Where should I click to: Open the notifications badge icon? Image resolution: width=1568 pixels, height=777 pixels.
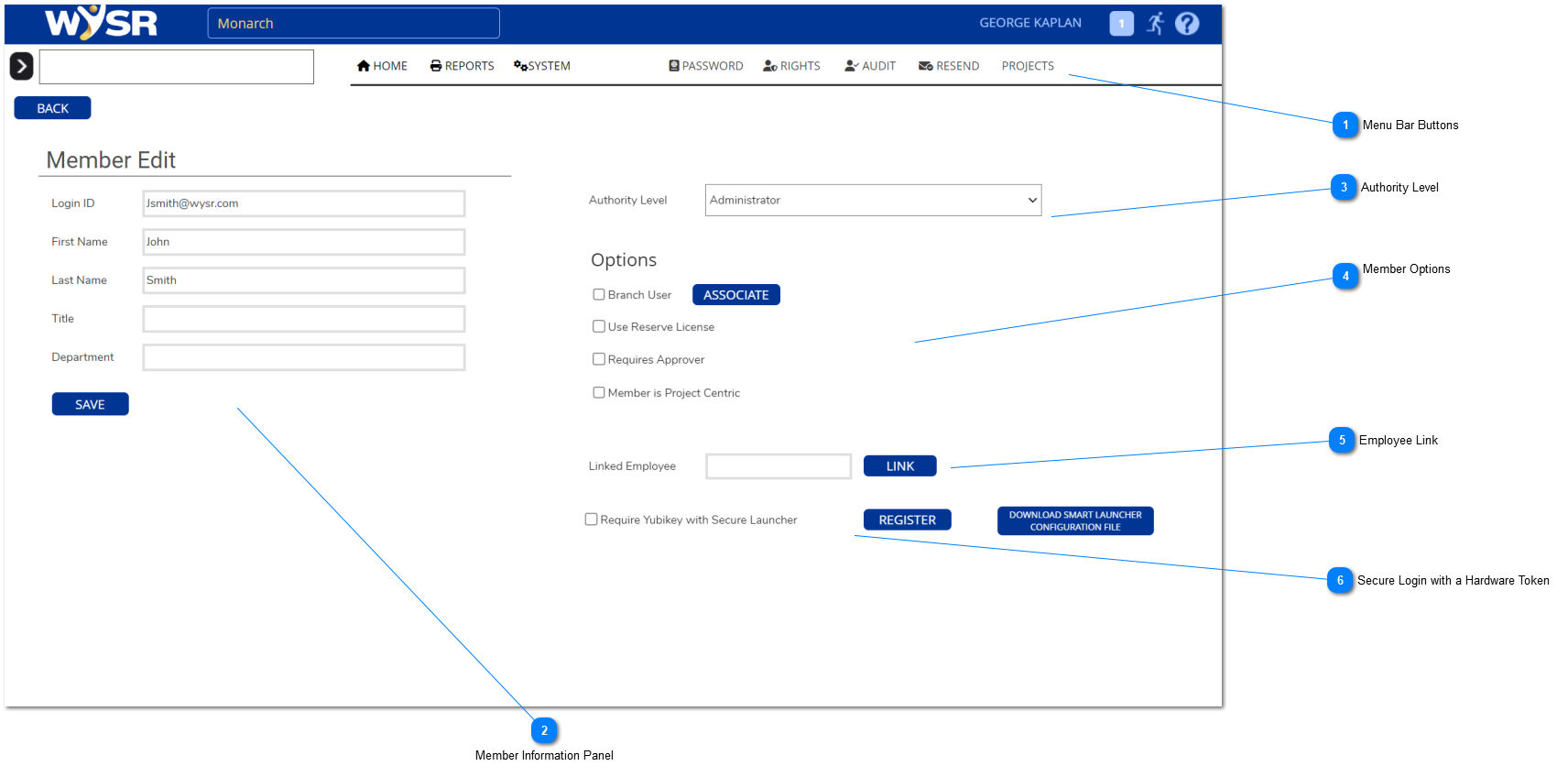tap(1121, 24)
